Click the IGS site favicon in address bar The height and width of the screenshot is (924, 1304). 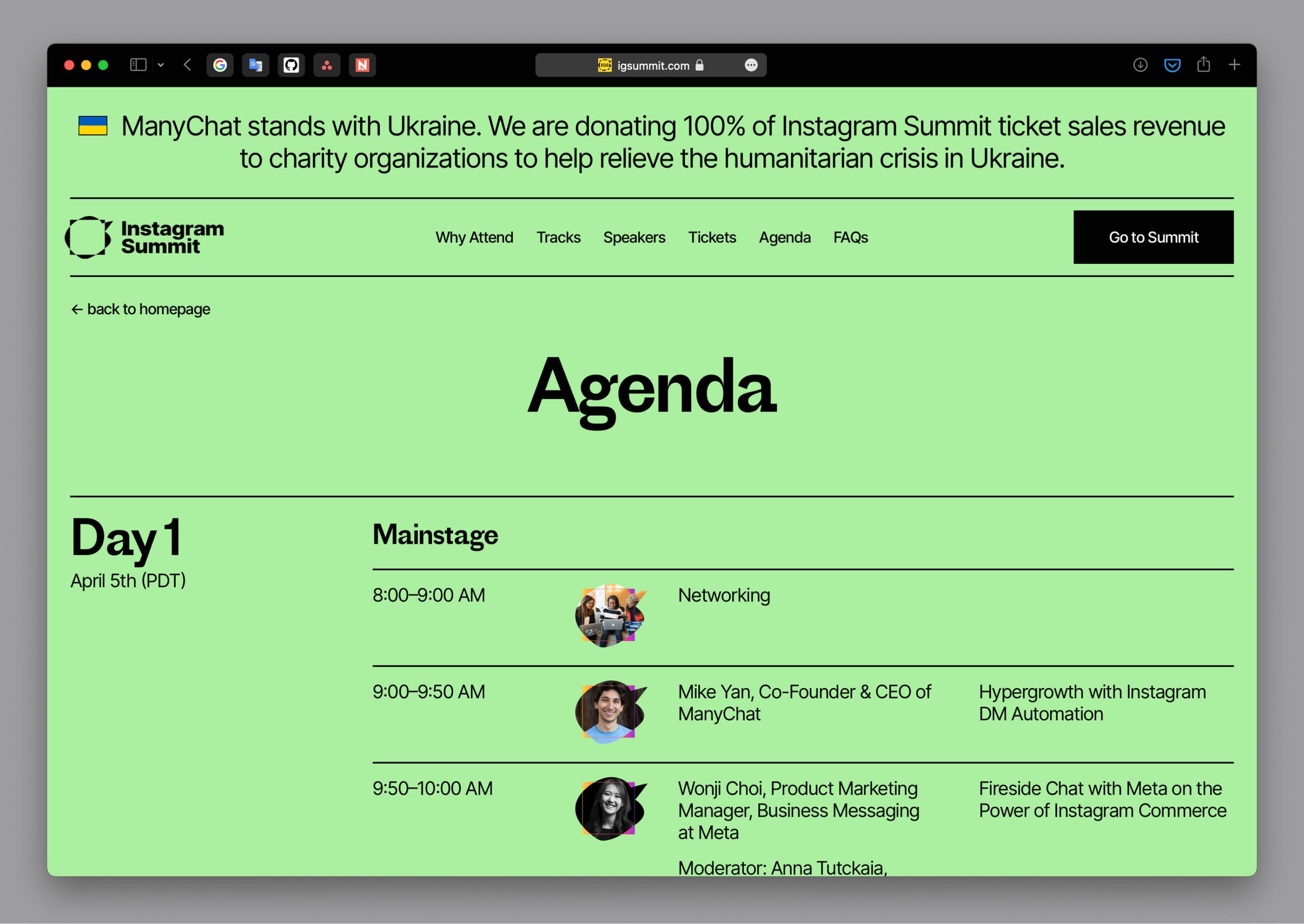(605, 65)
